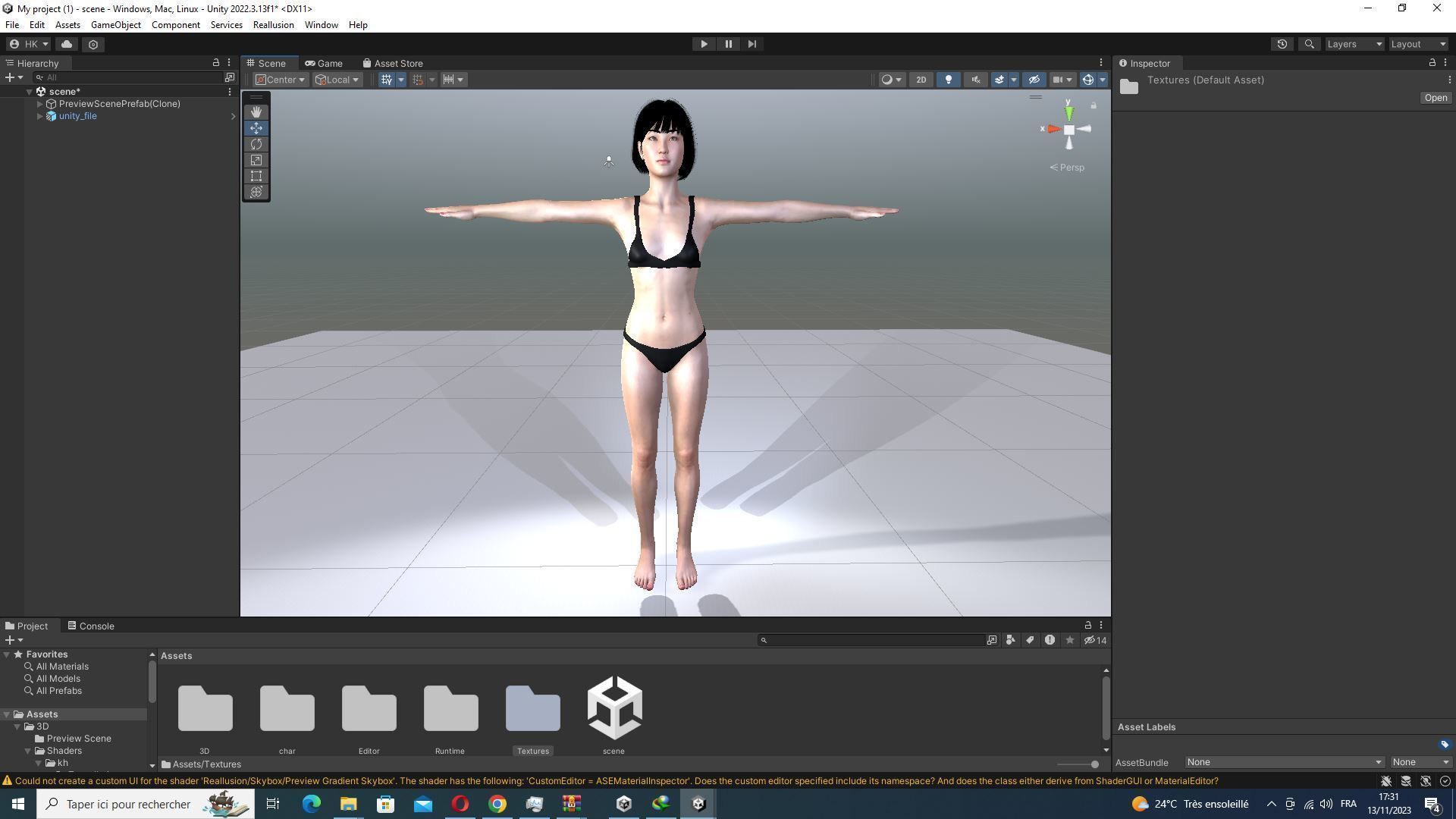This screenshot has width=1456, height=819.
Task: Select the Rect tool
Action: [x=256, y=176]
